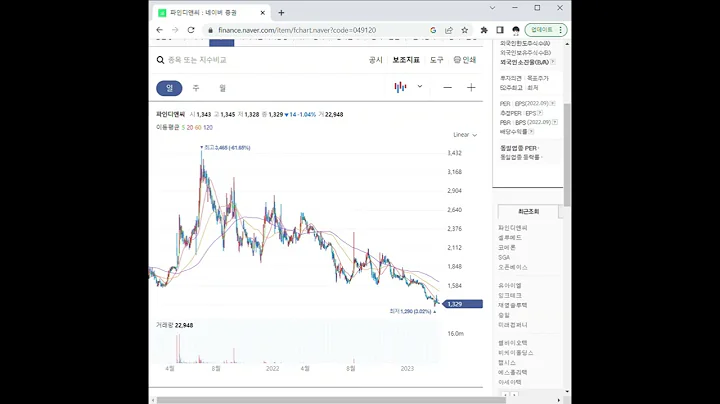This screenshot has height=404, width=720.
Task: Click the 최고 3,465 high price label
Action: [227, 148]
